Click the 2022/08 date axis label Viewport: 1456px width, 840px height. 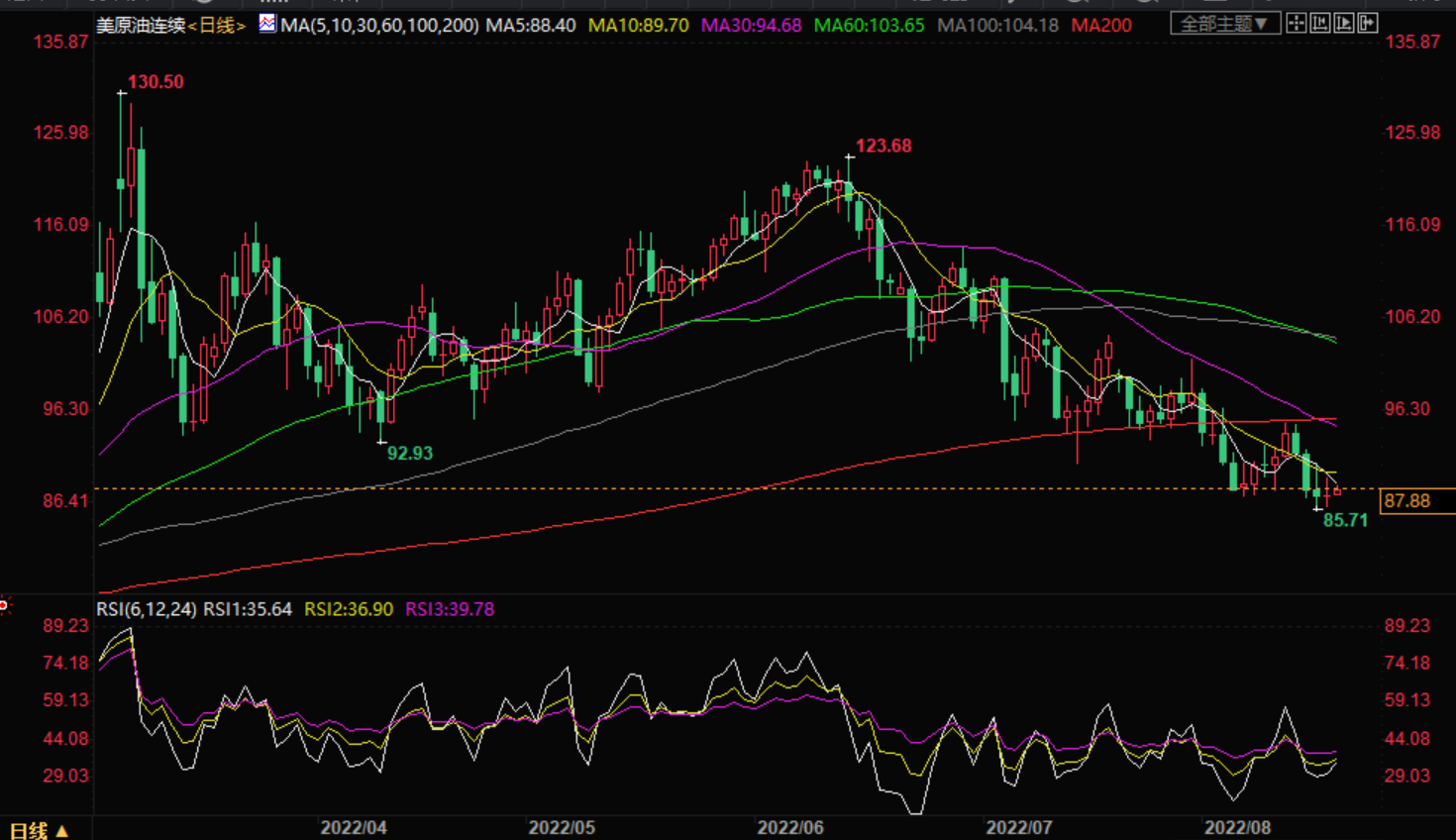coord(1237,827)
